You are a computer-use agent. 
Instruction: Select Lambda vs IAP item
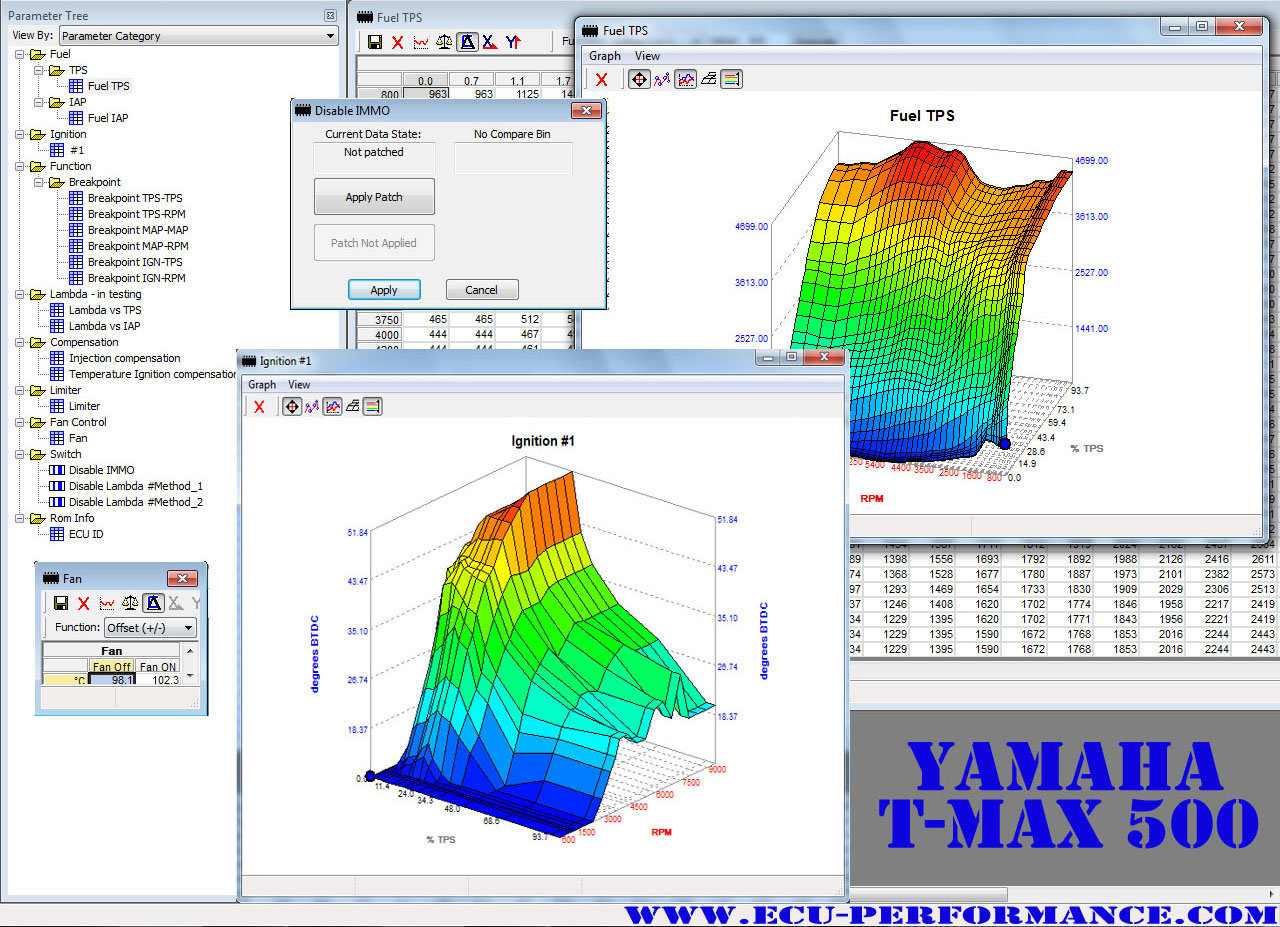click(104, 326)
